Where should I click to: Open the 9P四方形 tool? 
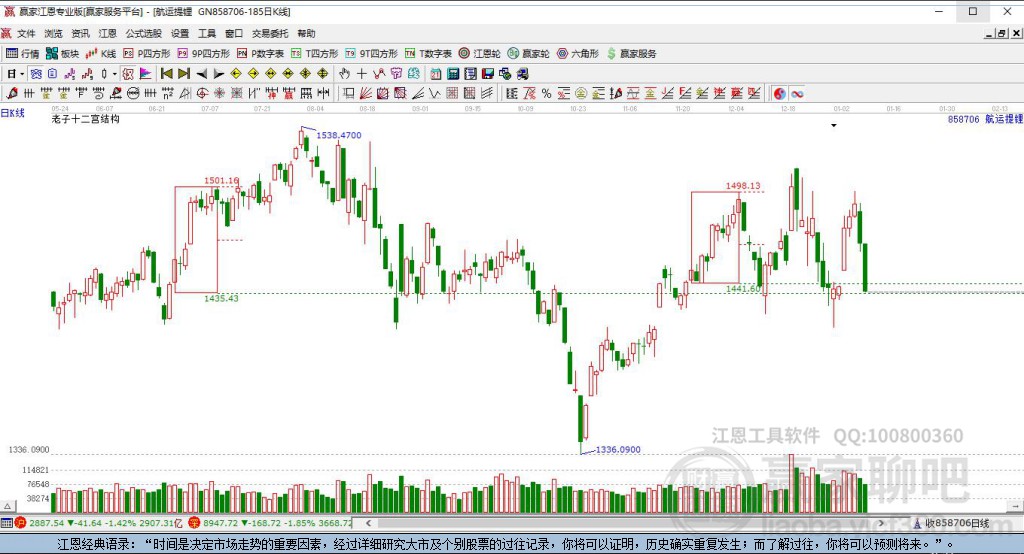(204, 54)
